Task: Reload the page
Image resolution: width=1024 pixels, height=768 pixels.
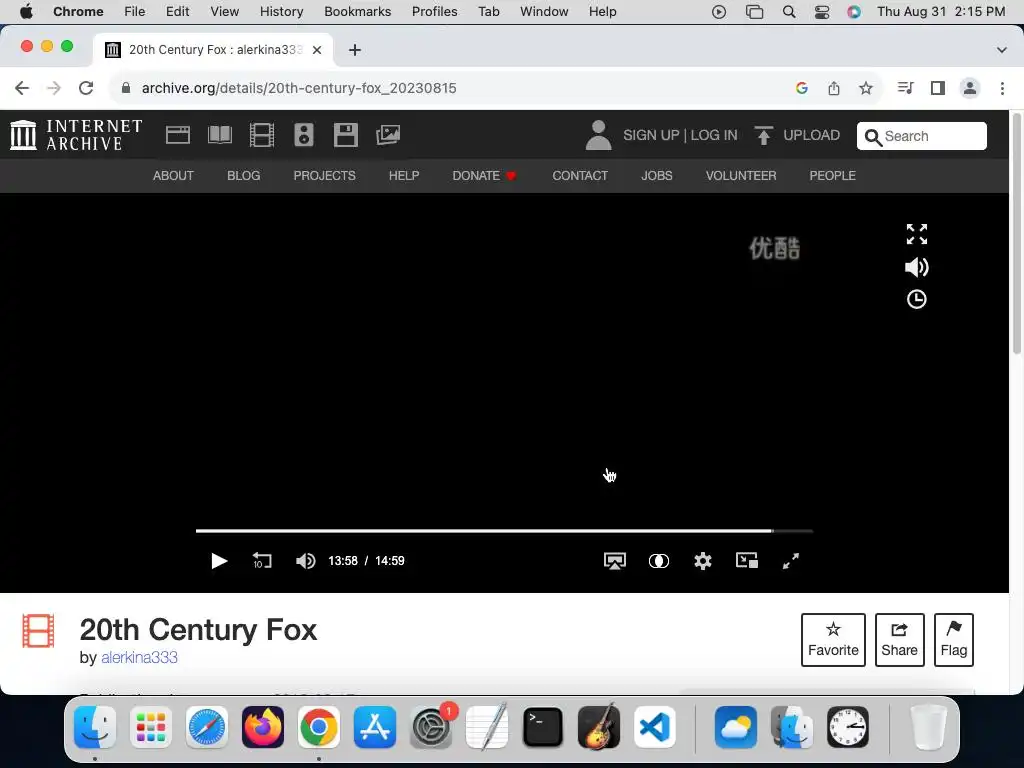Action: coord(86,88)
